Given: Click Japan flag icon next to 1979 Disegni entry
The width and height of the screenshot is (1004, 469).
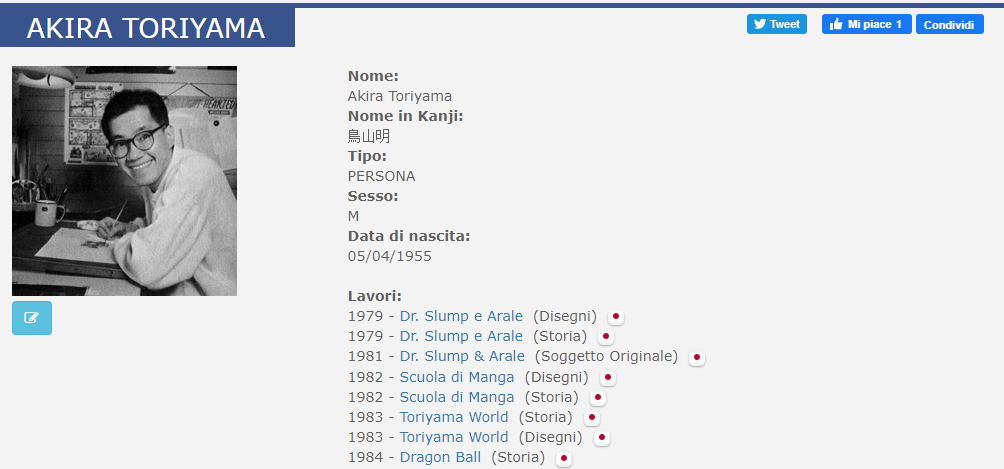Looking at the screenshot, I should click(616, 316).
